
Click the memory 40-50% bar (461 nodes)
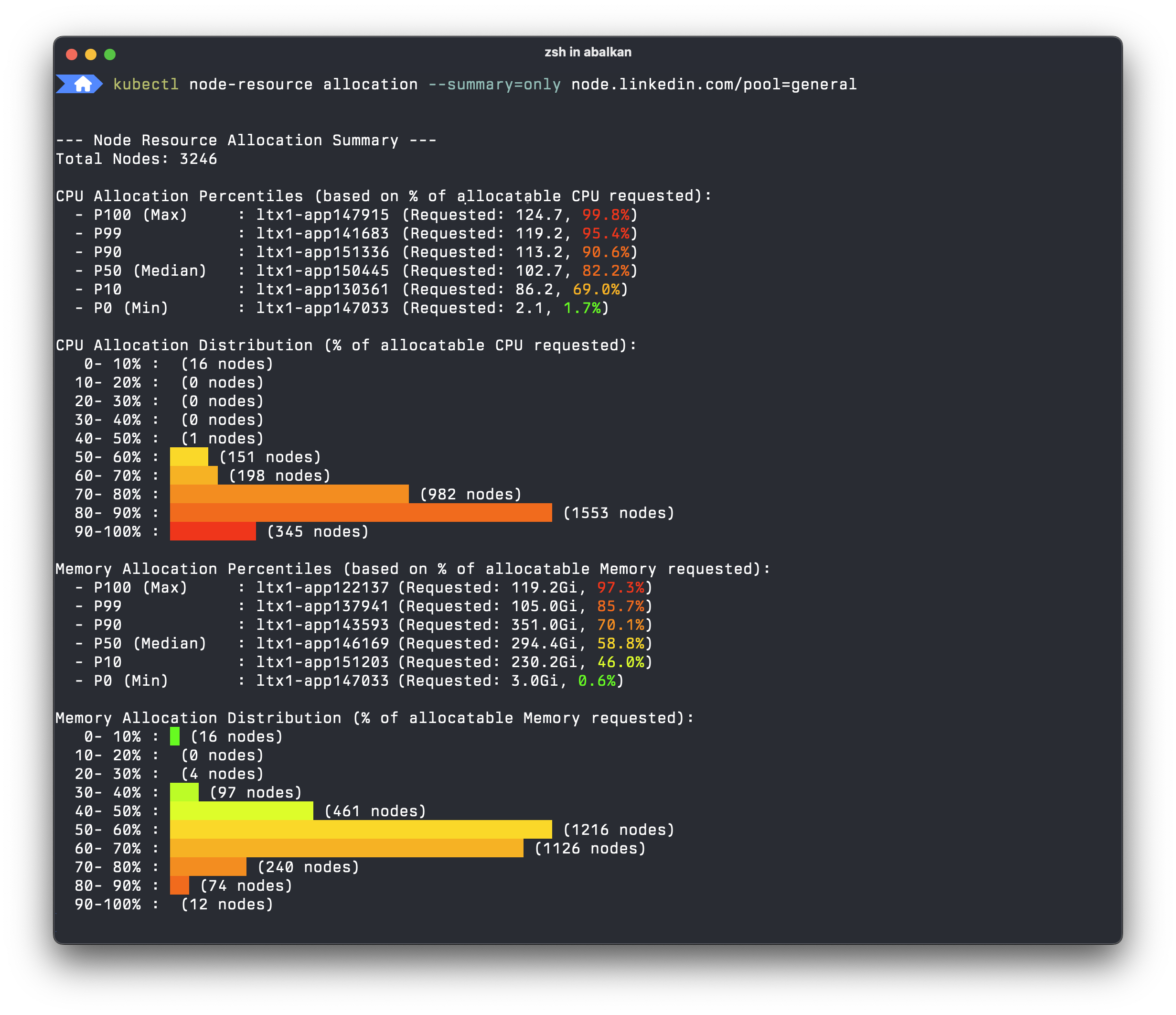tap(241, 810)
